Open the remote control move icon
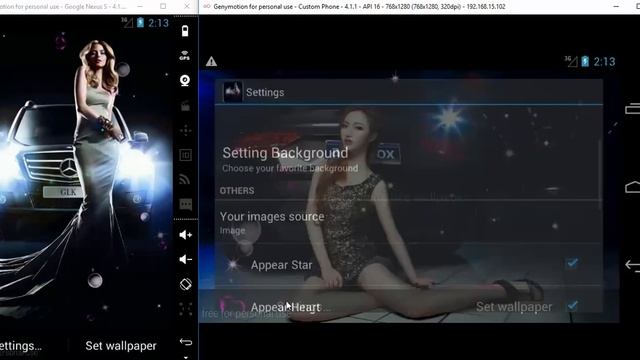Image resolution: width=640 pixels, height=360 pixels. click(185, 130)
